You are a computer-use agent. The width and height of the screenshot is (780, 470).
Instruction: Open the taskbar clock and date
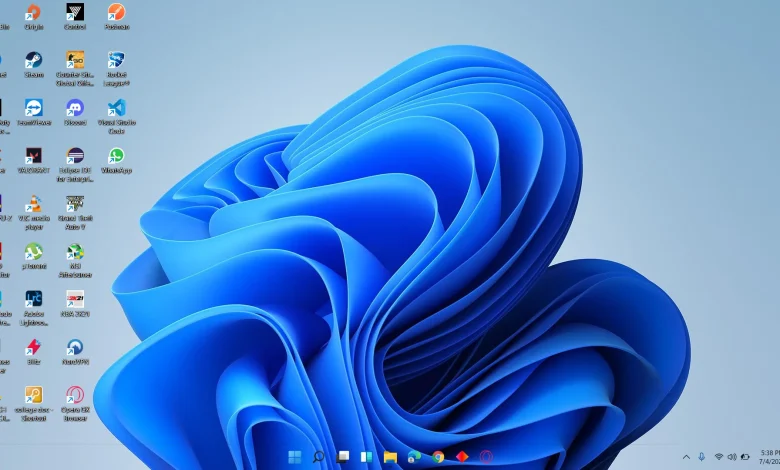[x=769, y=457]
